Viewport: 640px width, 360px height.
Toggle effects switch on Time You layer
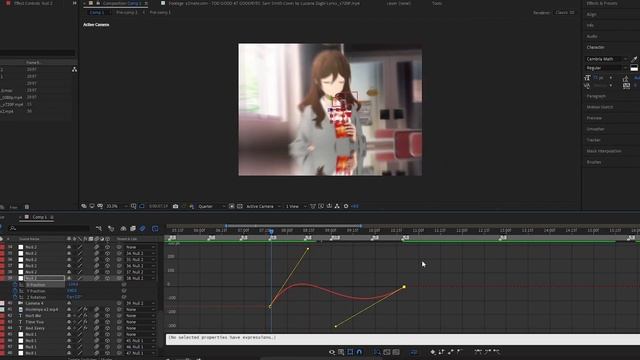click(x=85, y=322)
